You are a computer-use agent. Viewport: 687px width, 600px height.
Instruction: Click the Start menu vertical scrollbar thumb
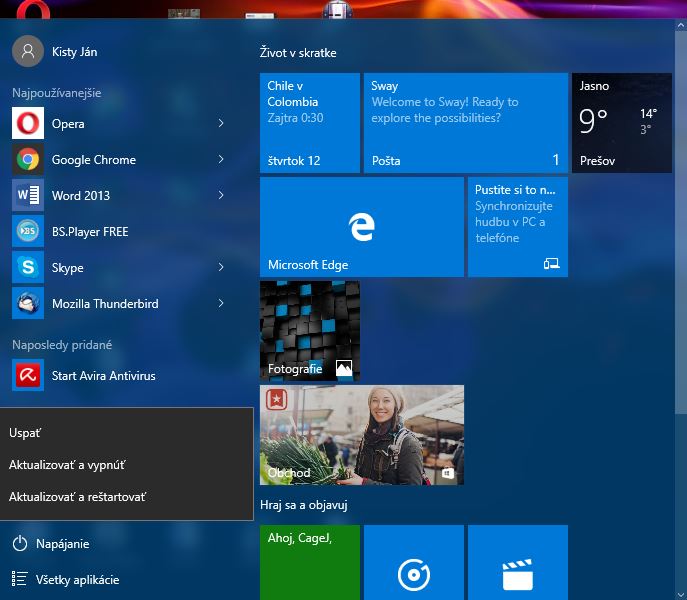coord(681,221)
